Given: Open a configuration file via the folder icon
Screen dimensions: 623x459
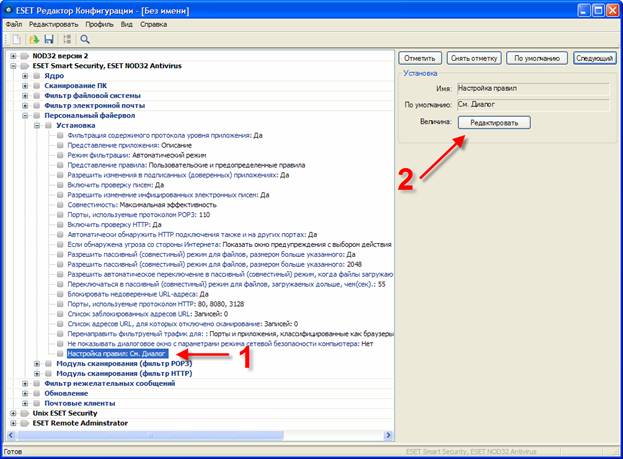Looking at the screenshot, I should coord(33,39).
